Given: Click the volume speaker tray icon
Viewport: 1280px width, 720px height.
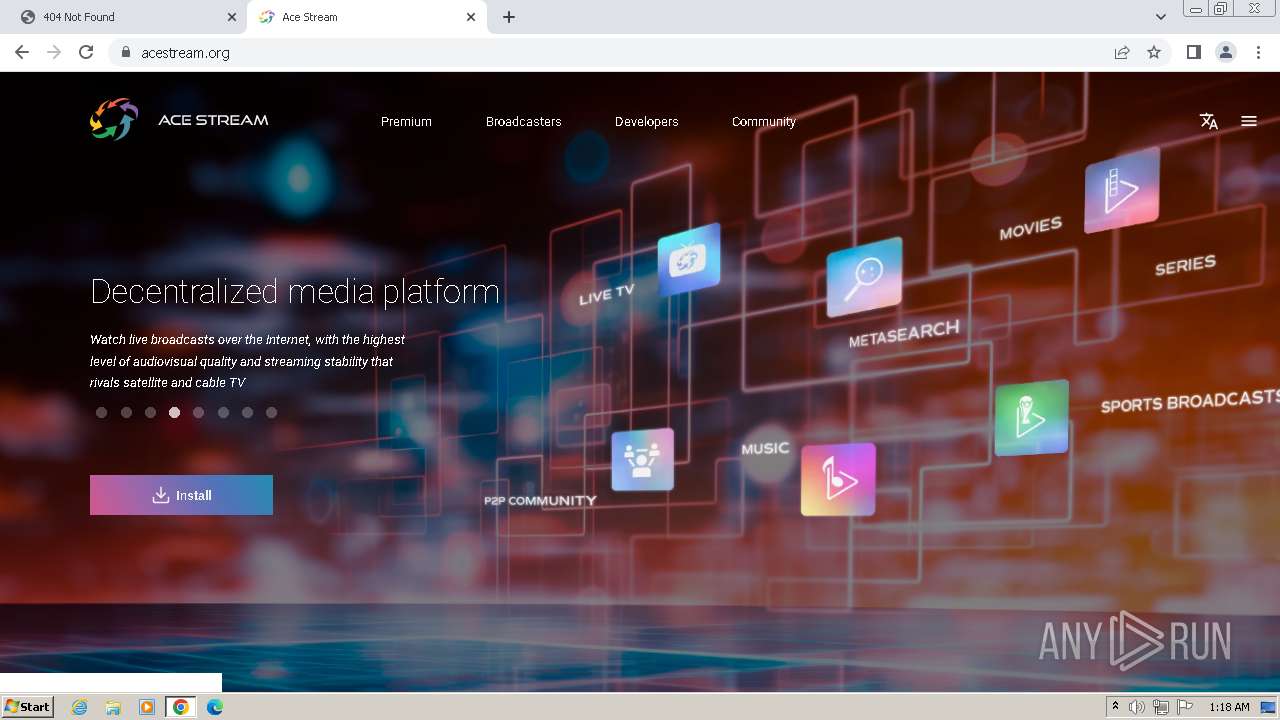Looking at the screenshot, I should 1137,707.
